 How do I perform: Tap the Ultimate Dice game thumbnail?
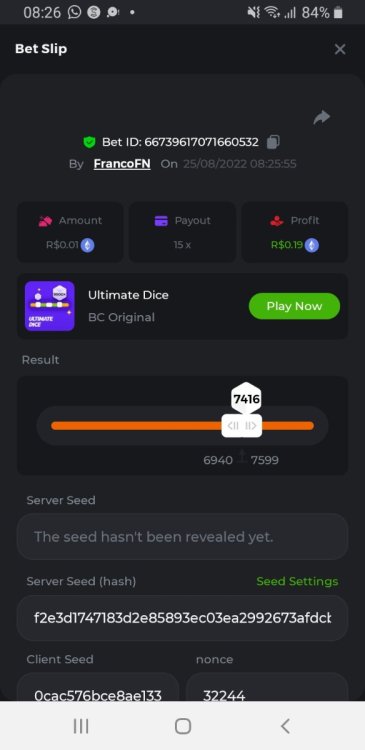50,306
